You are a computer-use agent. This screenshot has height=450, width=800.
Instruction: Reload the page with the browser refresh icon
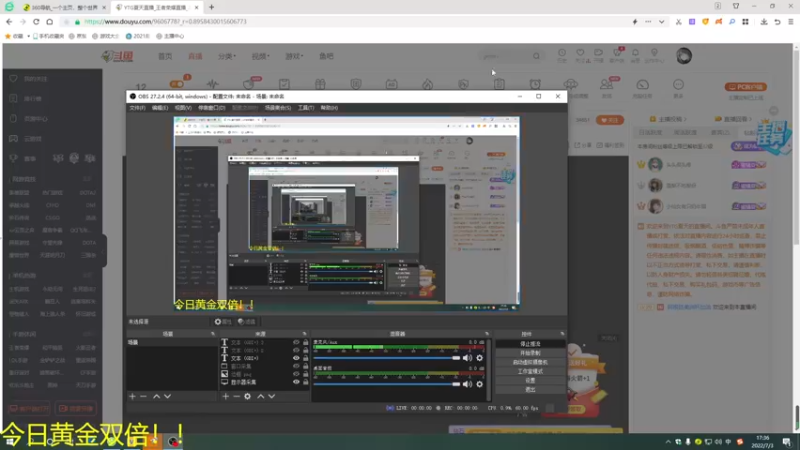coord(36,22)
